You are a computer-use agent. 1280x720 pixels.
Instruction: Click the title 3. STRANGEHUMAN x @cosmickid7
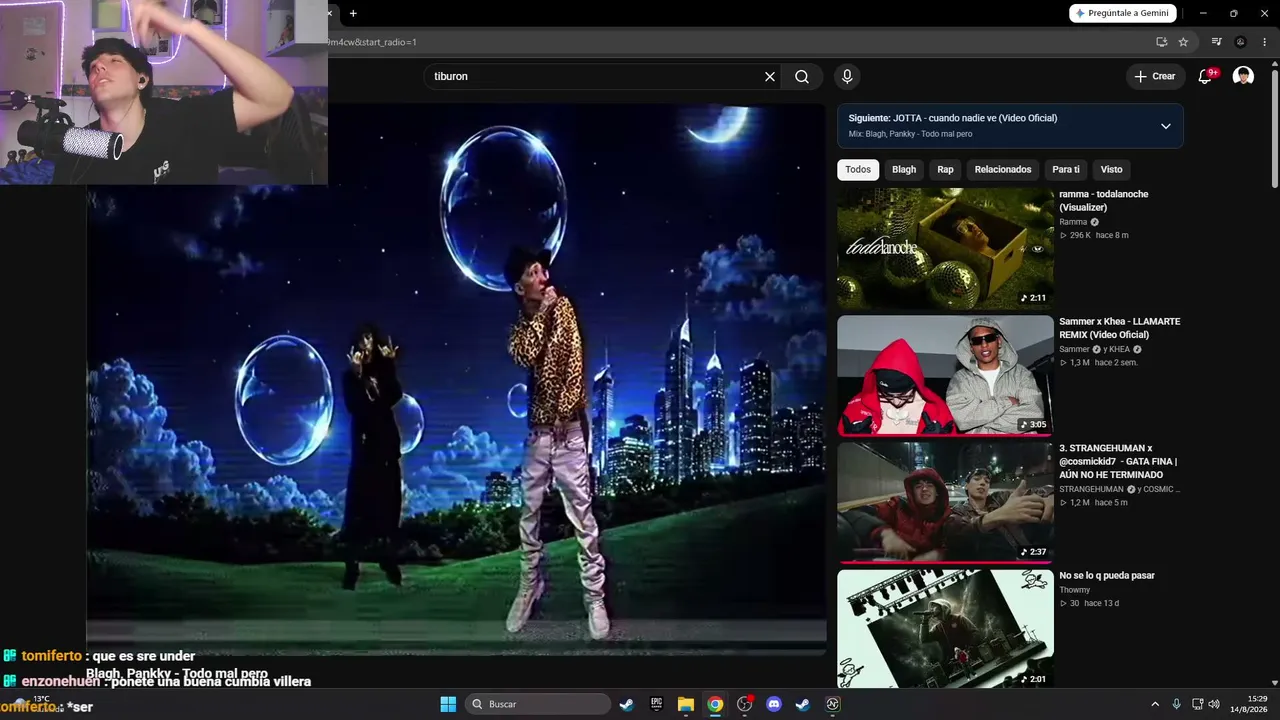pos(1118,461)
